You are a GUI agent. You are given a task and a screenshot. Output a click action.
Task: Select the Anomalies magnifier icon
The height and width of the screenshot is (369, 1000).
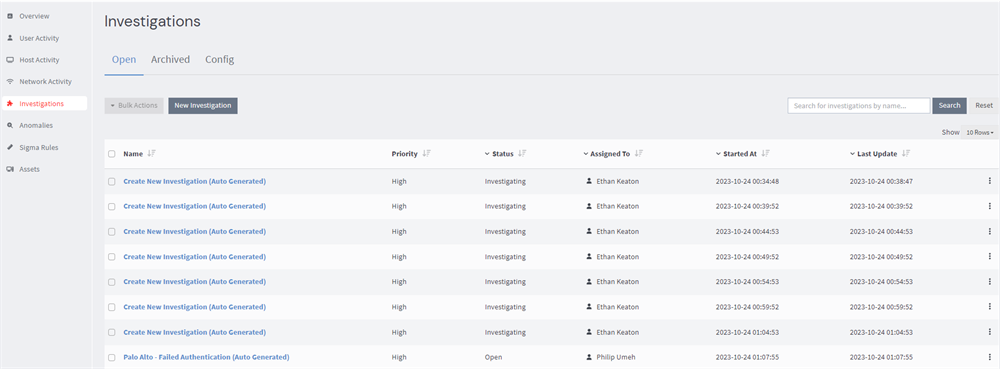(x=10, y=126)
